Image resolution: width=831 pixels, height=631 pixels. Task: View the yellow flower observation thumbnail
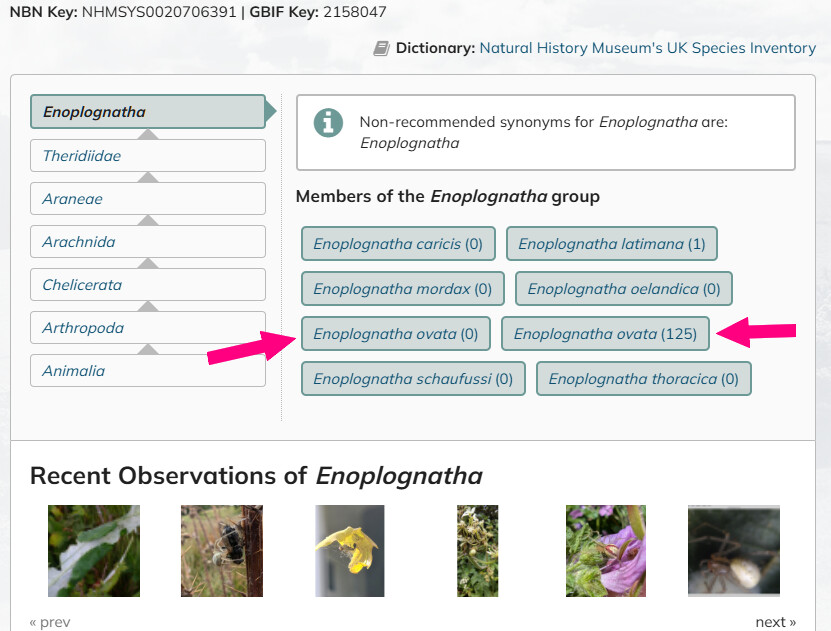350,551
